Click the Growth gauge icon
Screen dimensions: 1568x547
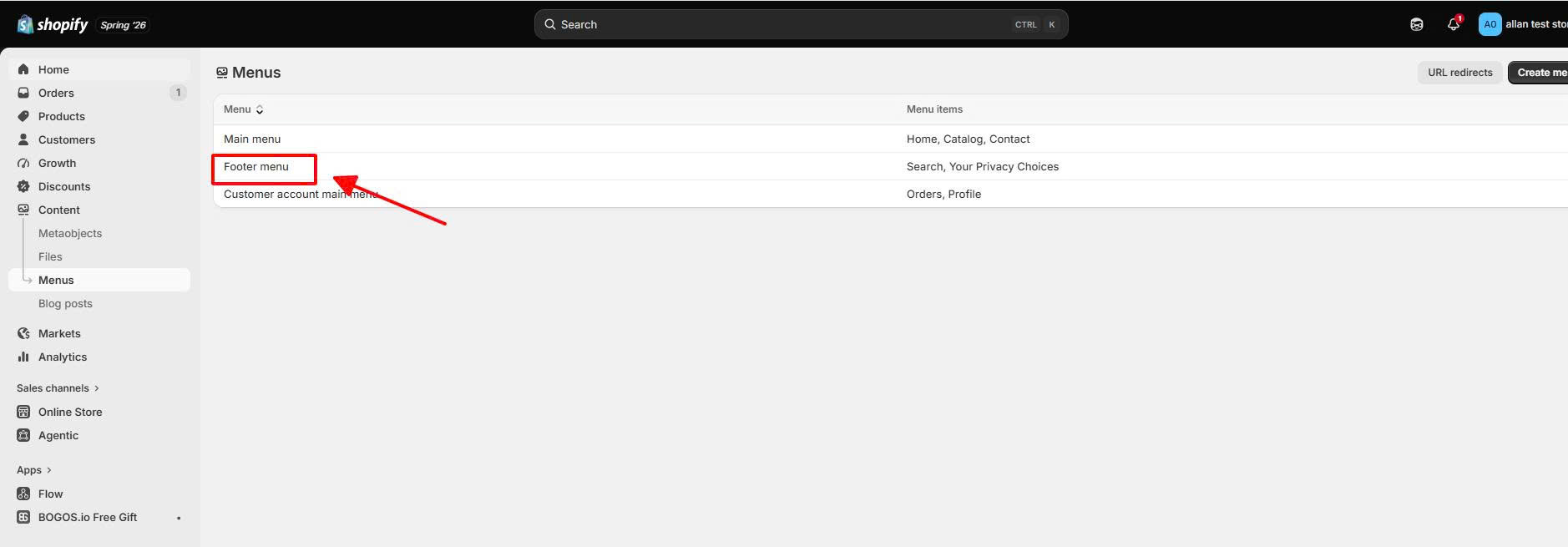tap(23, 163)
